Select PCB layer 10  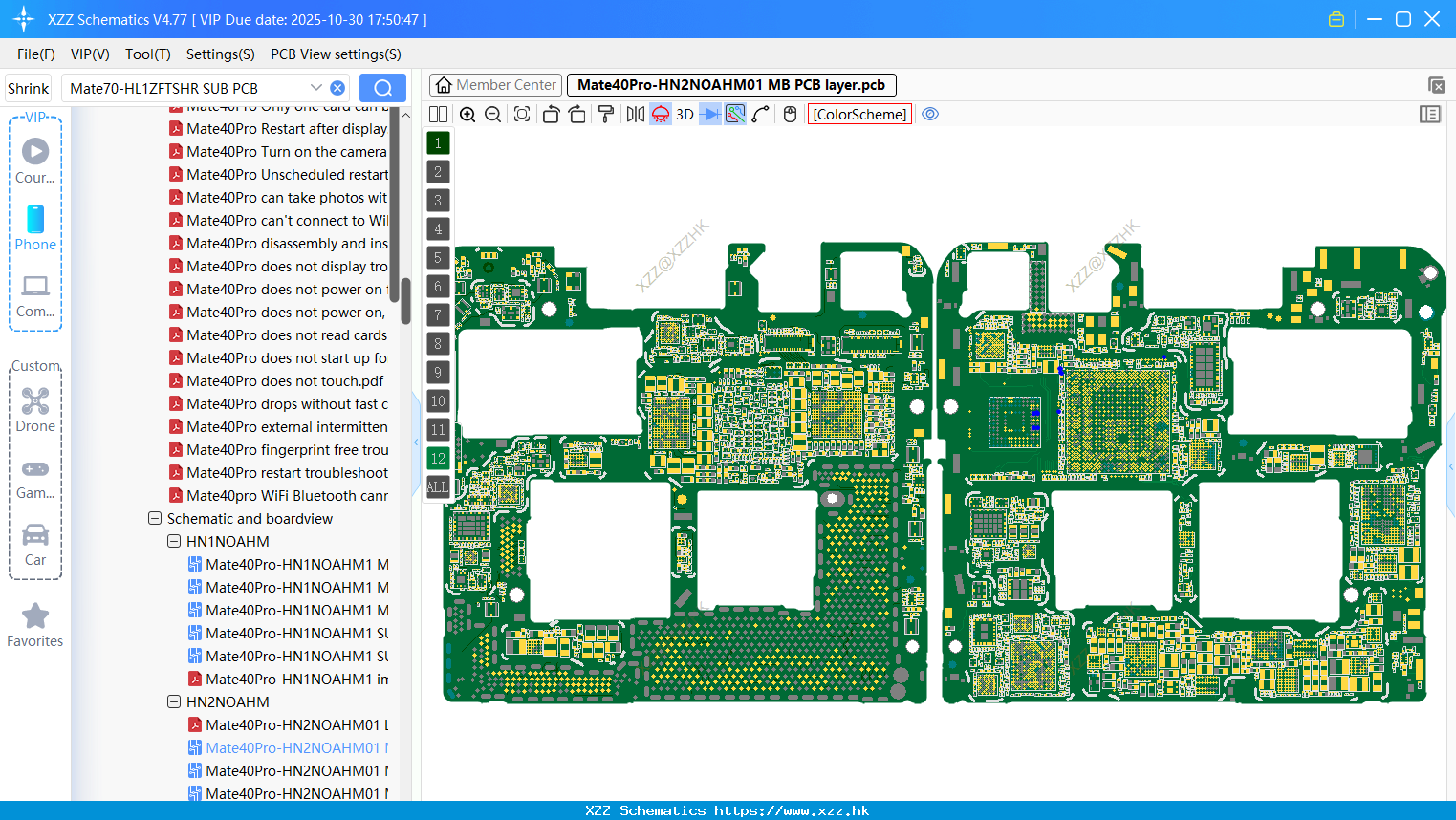pyautogui.click(x=438, y=401)
